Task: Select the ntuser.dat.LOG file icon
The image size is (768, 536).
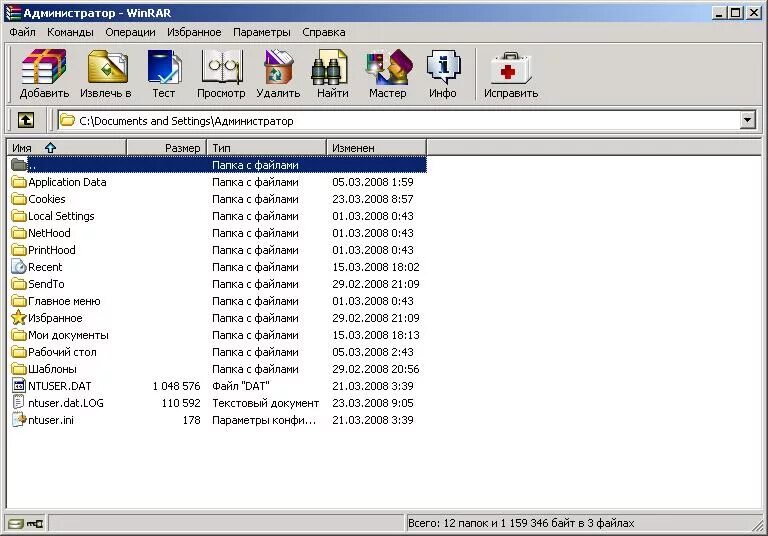Action: point(19,403)
